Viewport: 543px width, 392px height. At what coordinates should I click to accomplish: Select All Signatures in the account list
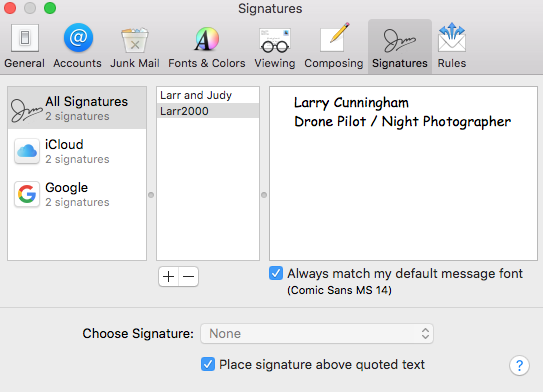pyautogui.click(x=77, y=108)
